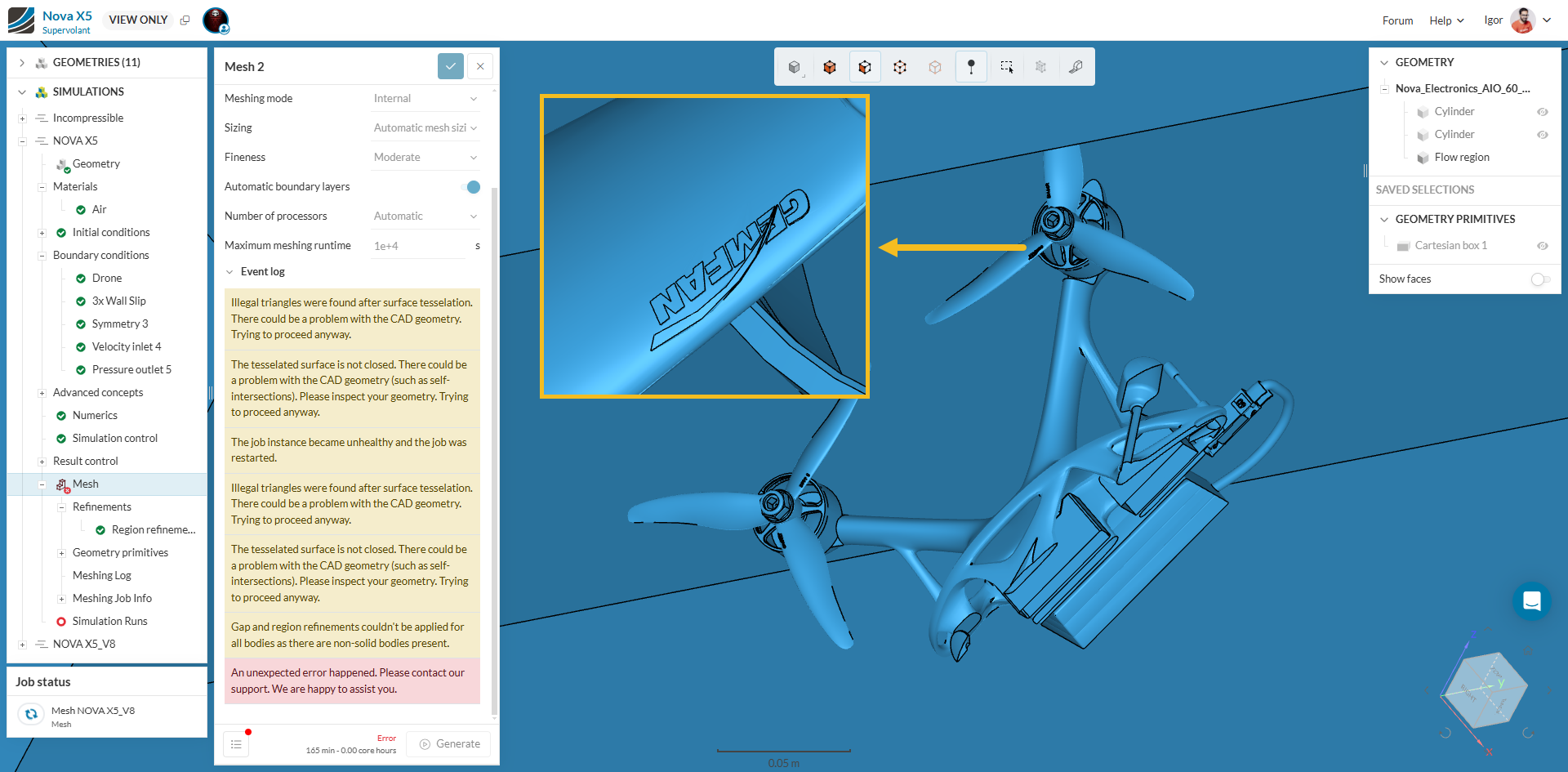Open the project owner avatar
The image size is (1568, 772).
tap(216, 20)
